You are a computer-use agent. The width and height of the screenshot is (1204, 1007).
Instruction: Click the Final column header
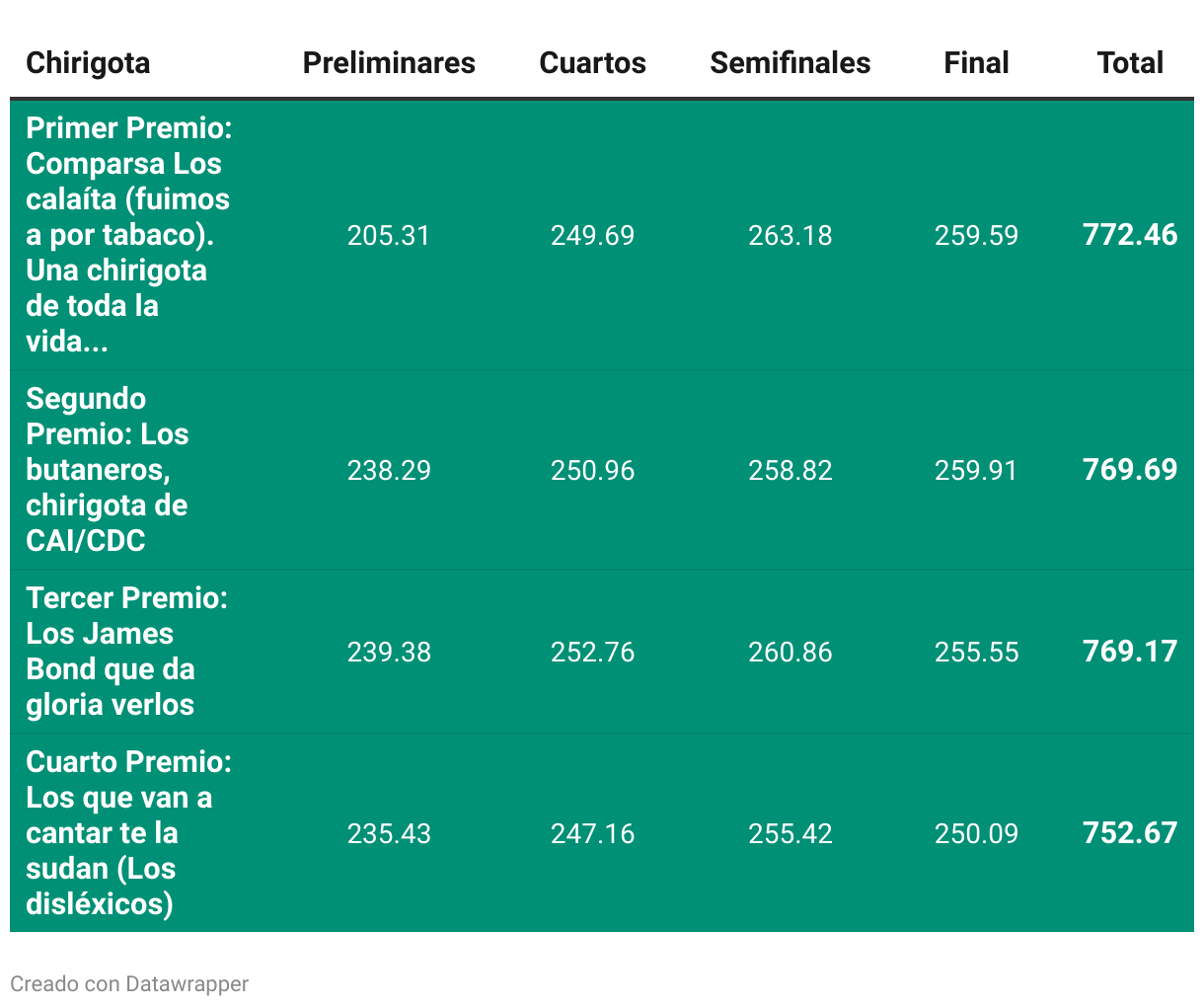click(x=976, y=63)
